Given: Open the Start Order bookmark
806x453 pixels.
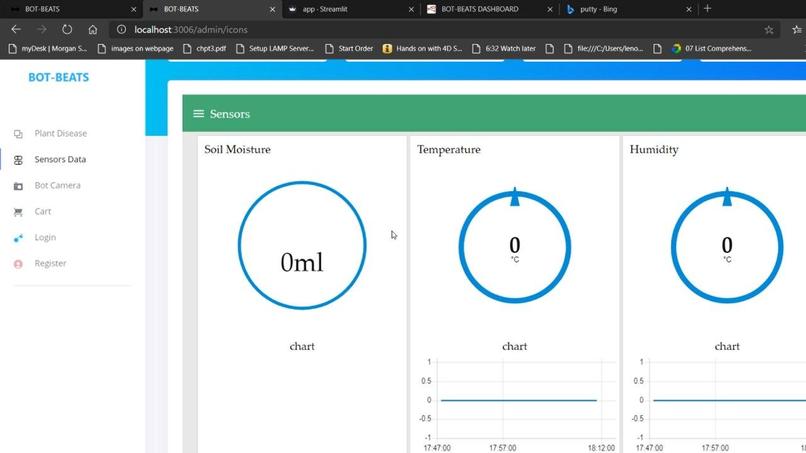Looking at the screenshot, I should click(349, 48).
